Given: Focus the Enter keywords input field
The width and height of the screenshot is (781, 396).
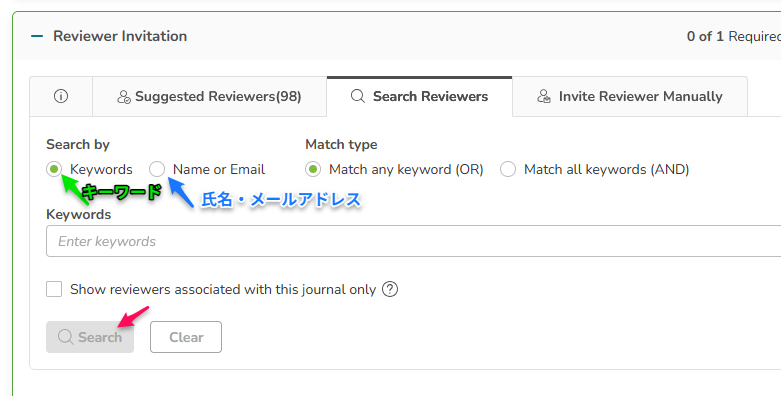Looking at the screenshot, I should [x=413, y=241].
